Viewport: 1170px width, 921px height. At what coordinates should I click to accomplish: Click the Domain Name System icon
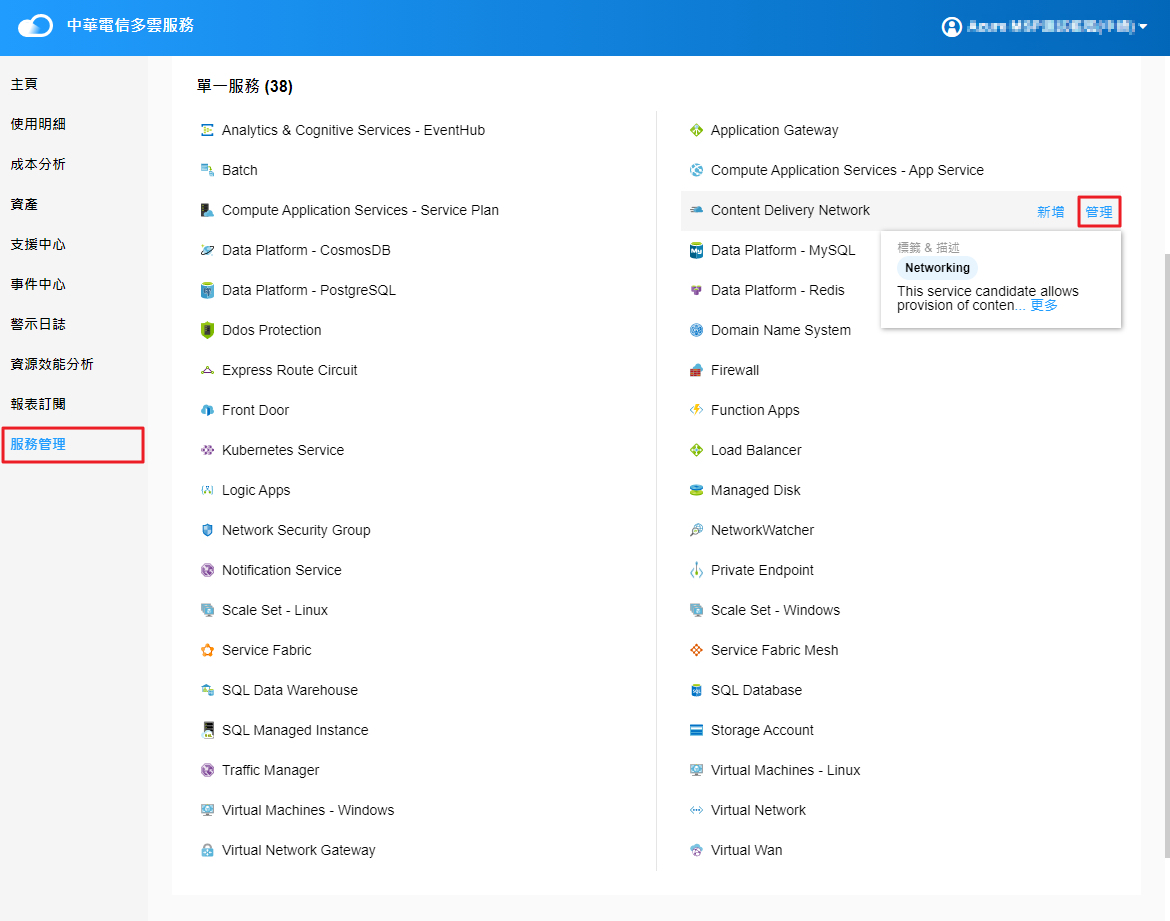[696, 330]
